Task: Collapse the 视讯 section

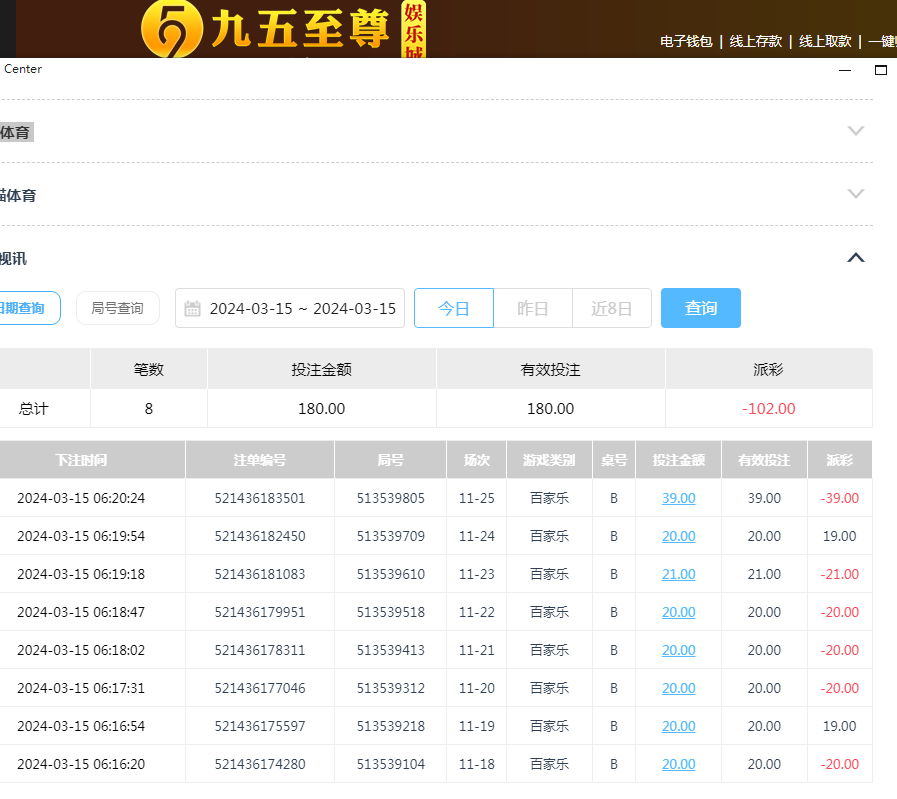Action: coord(855,258)
